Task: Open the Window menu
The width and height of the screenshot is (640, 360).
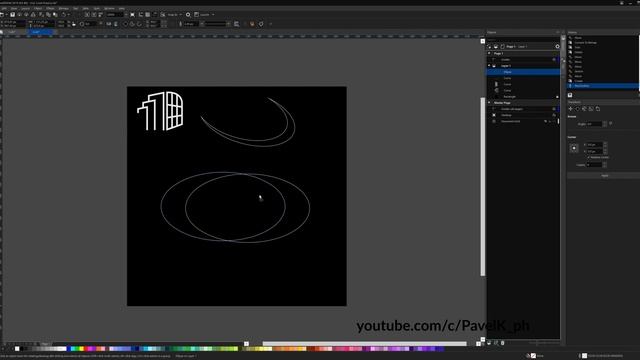Action: coord(109,8)
